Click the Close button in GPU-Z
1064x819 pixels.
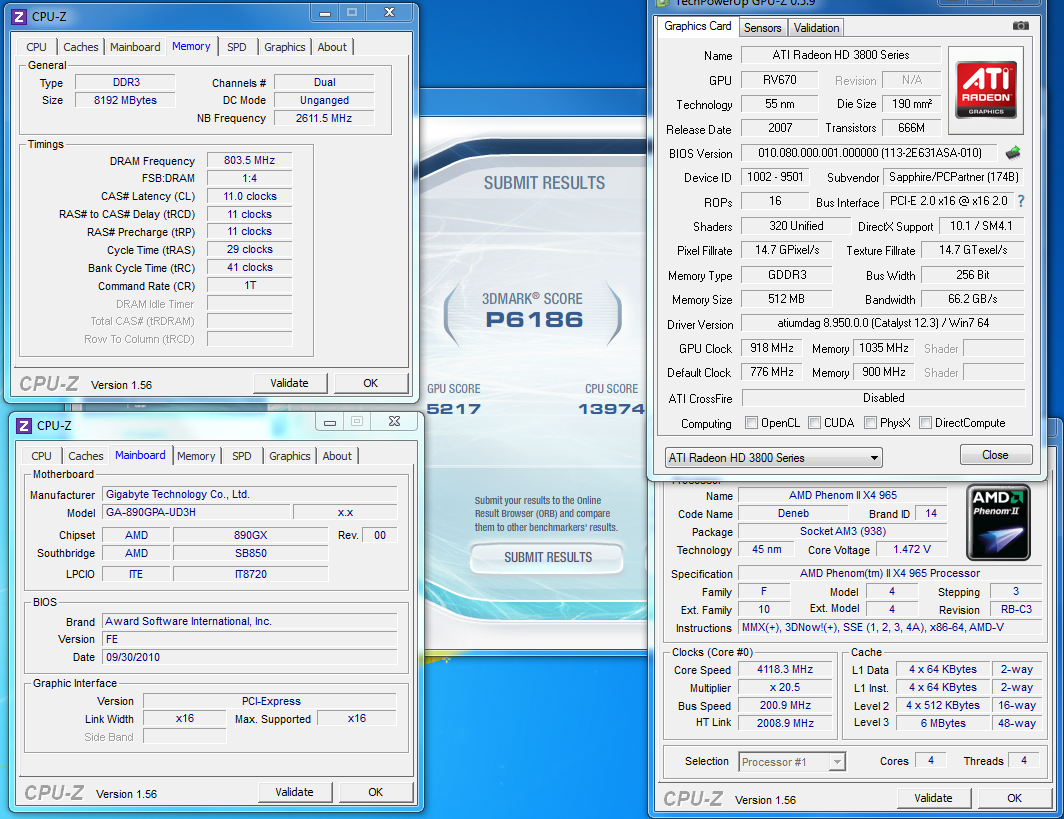pyautogui.click(x=995, y=455)
